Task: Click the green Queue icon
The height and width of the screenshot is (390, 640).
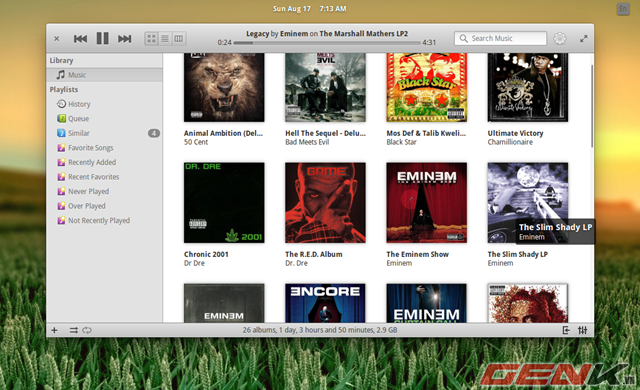Action: point(61,118)
